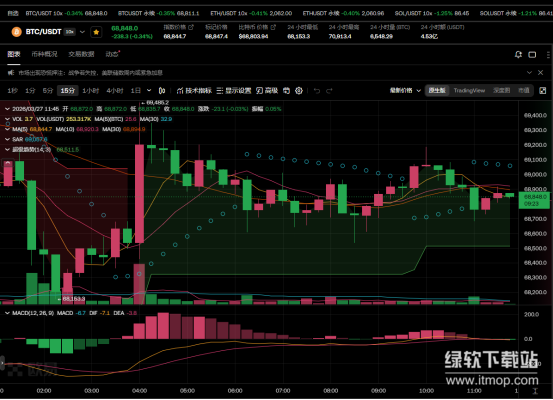
Task: Select the 1小时 timeframe
Action: pyautogui.click(x=91, y=91)
